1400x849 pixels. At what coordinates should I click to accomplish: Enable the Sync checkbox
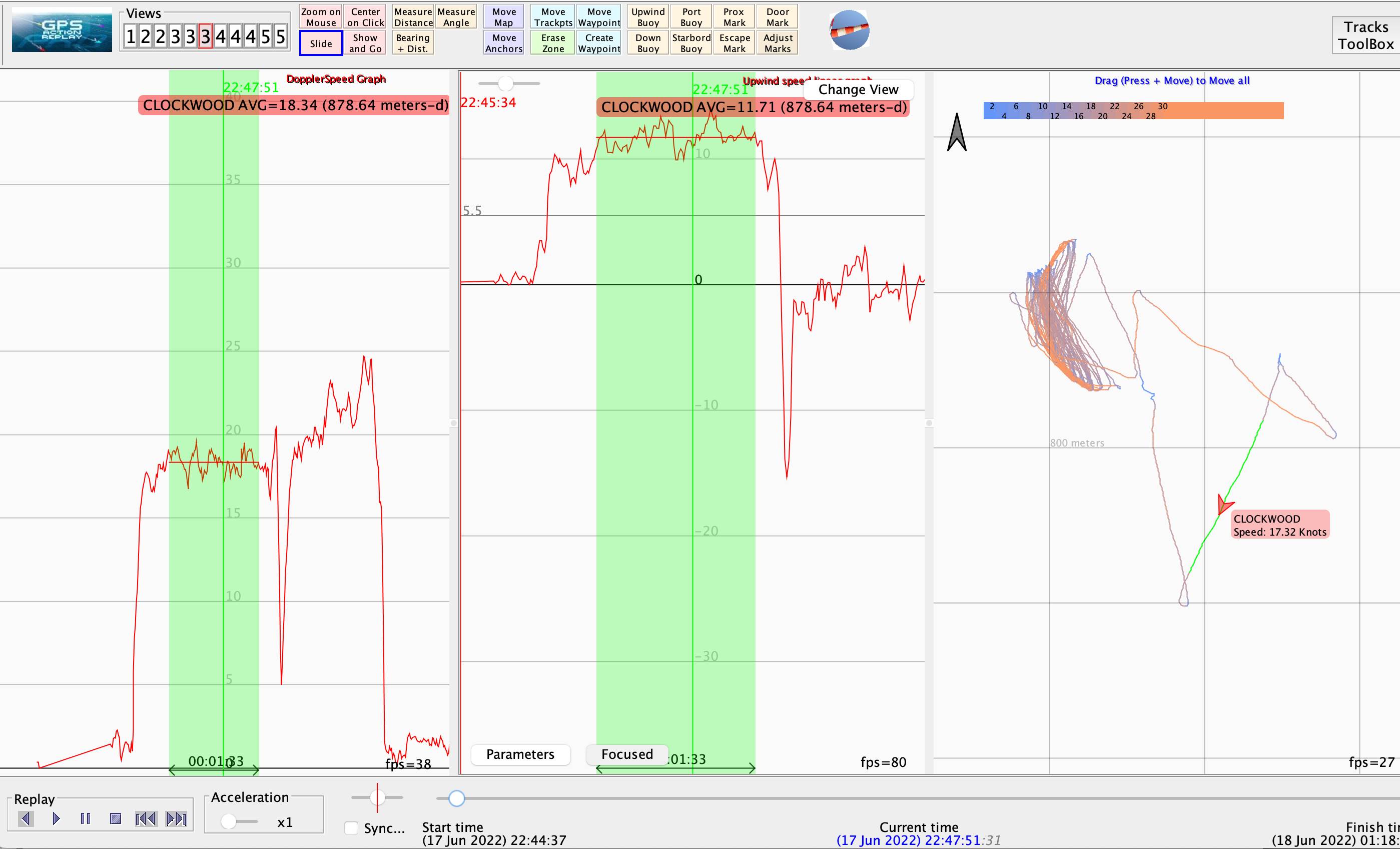pyautogui.click(x=352, y=828)
